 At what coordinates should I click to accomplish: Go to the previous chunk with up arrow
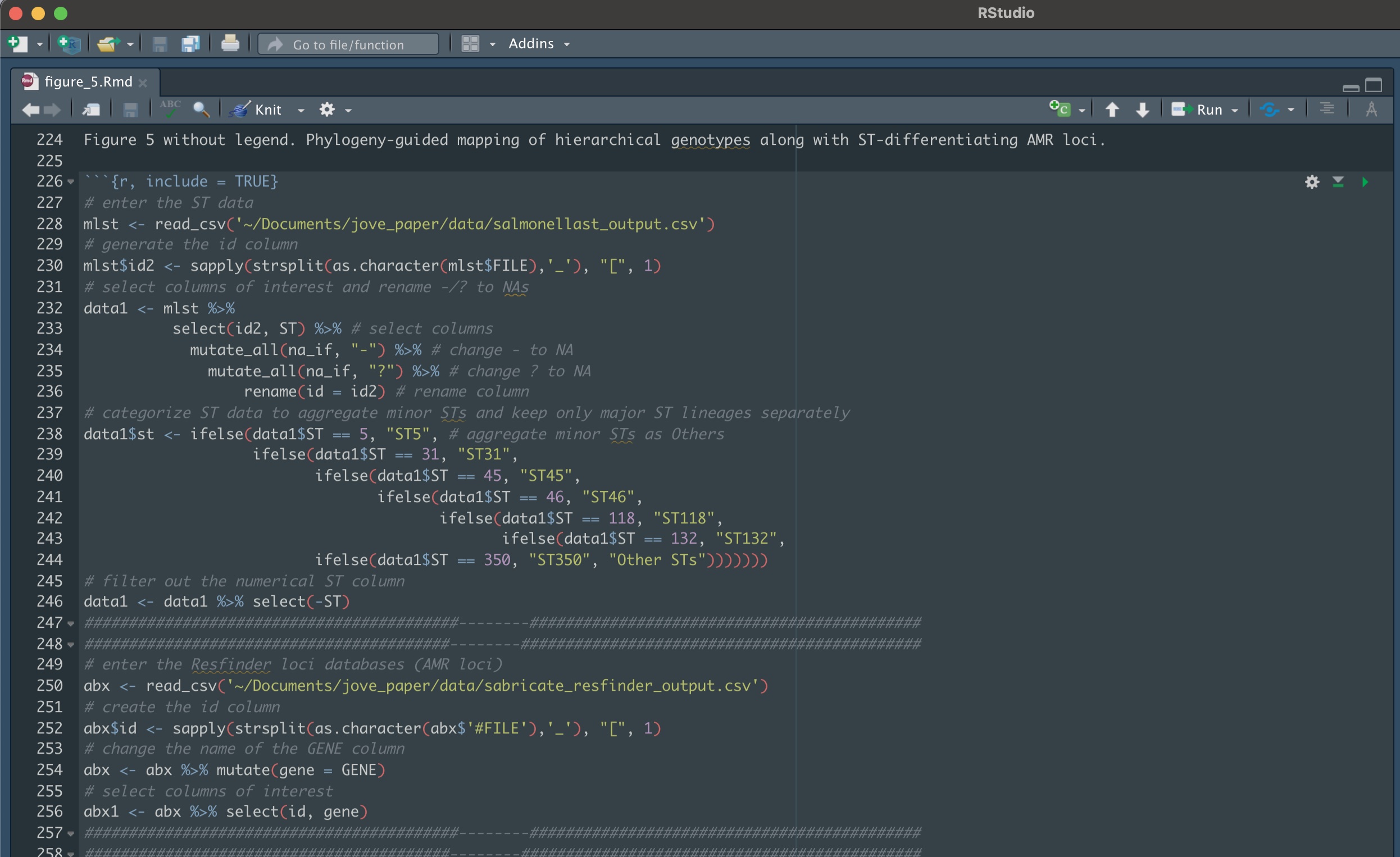coord(1112,110)
